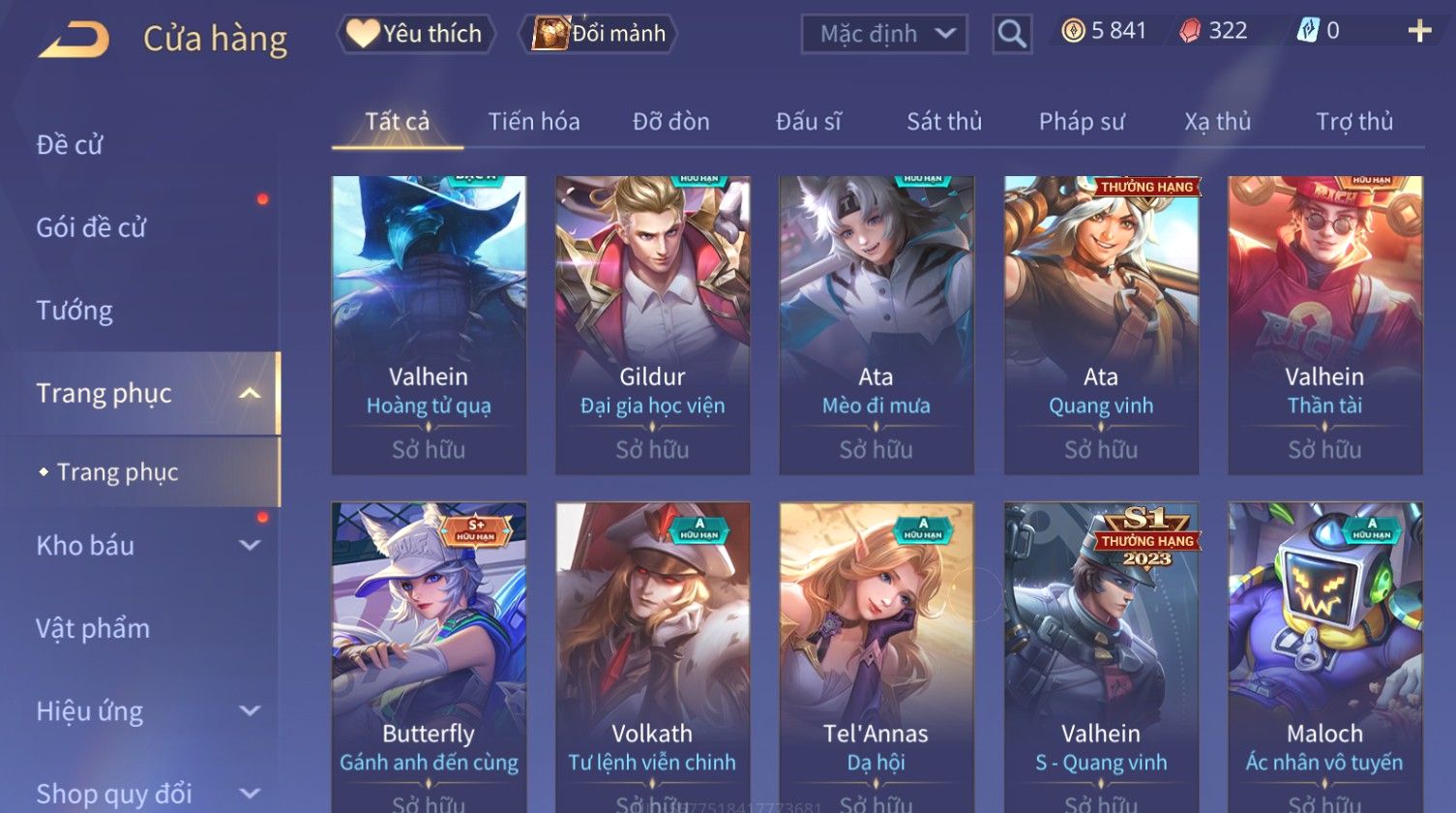This screenshot has width=1456, height=813.
Task: Tap the gold coin currency icon
Action: coord(1072,31)
